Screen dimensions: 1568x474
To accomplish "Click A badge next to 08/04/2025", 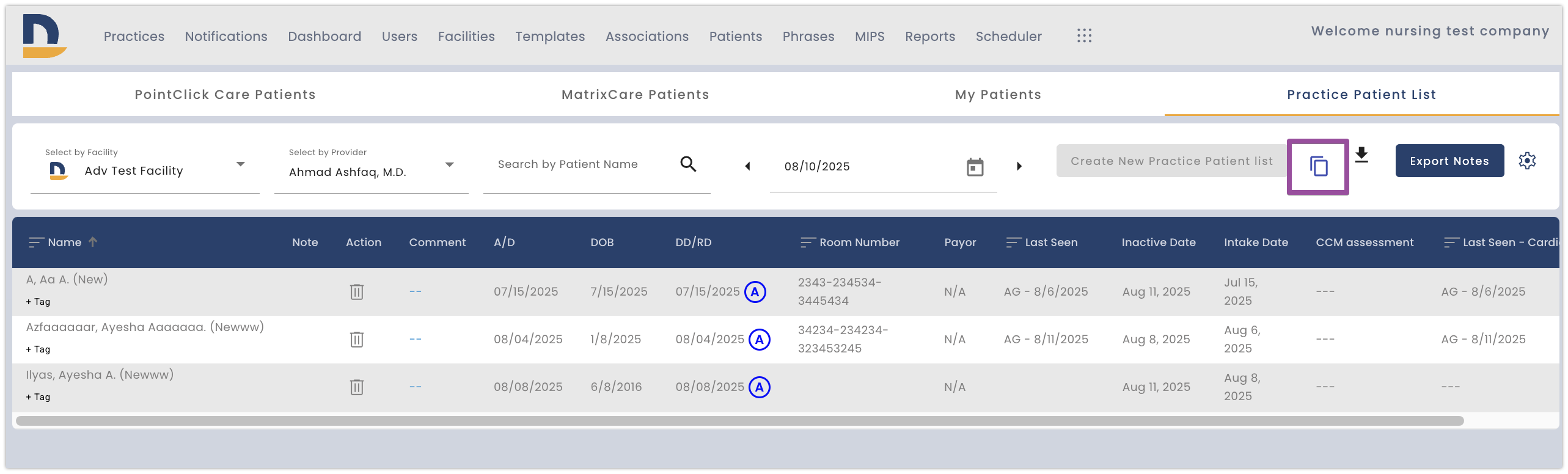I will [x=760, y=340].
